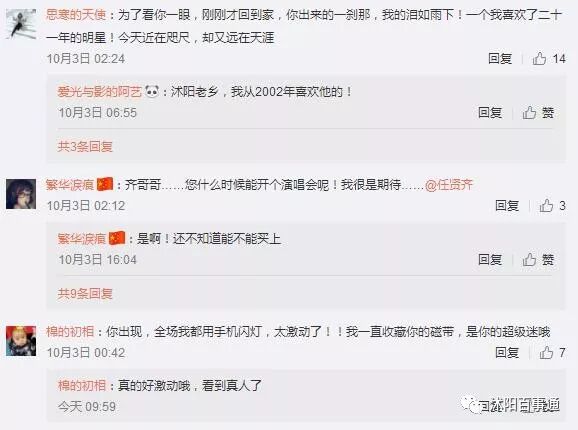578x430 pixels.
Task: Open the @任贤齐 mention link
Action: (449, 185)
